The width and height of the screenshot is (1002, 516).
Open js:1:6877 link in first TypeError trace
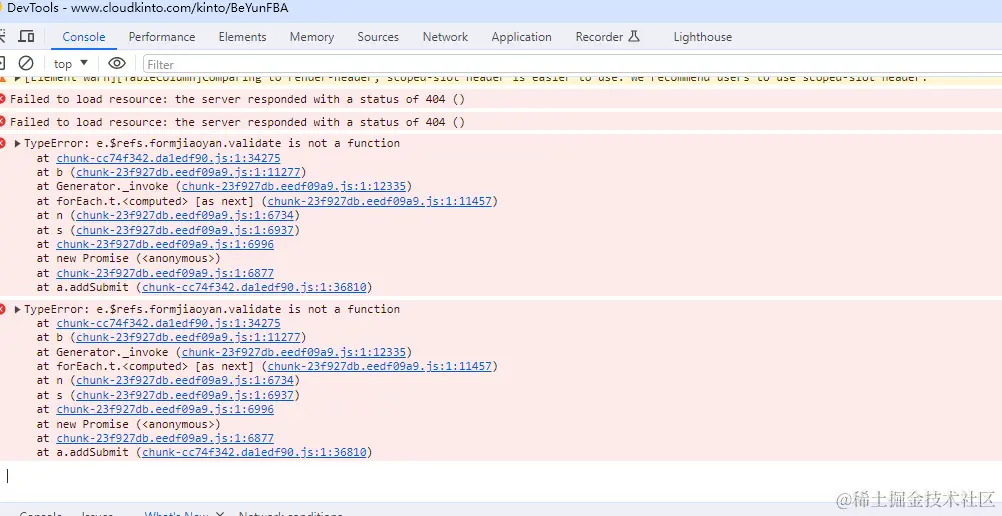point(165,273)
